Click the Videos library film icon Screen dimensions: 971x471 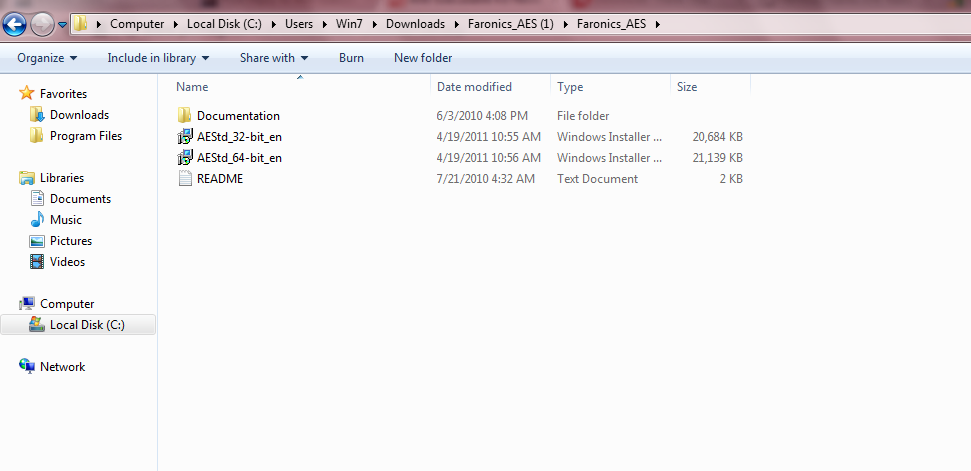[37, 262]
